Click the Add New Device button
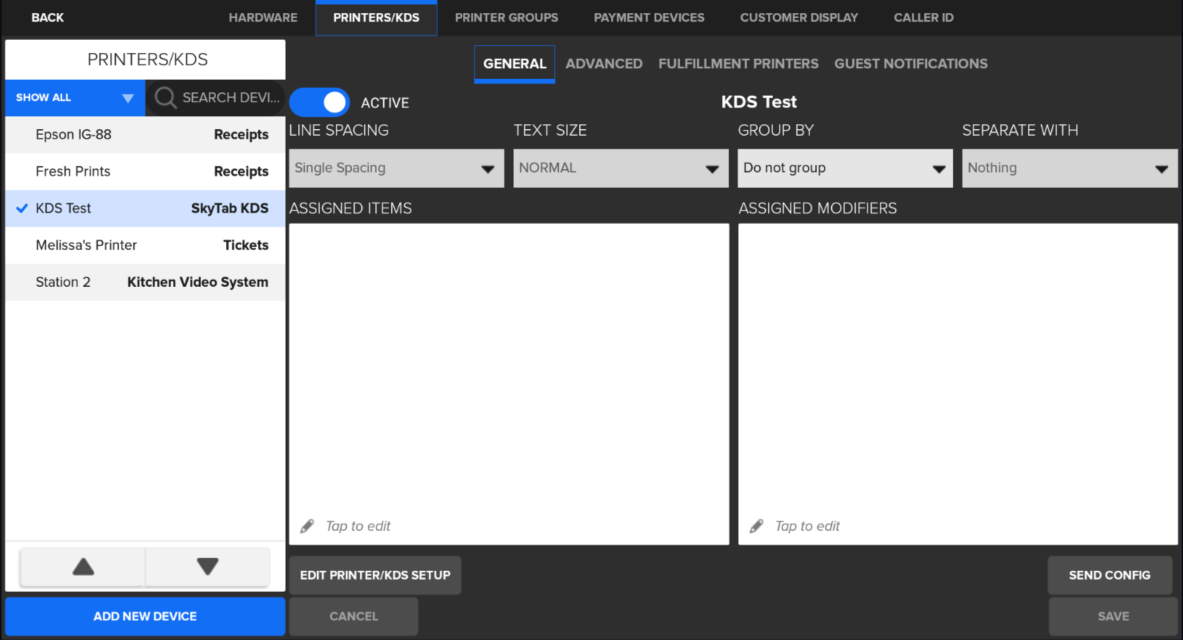1183x640 pixels. pyautogui.click(x=145, y=617)
